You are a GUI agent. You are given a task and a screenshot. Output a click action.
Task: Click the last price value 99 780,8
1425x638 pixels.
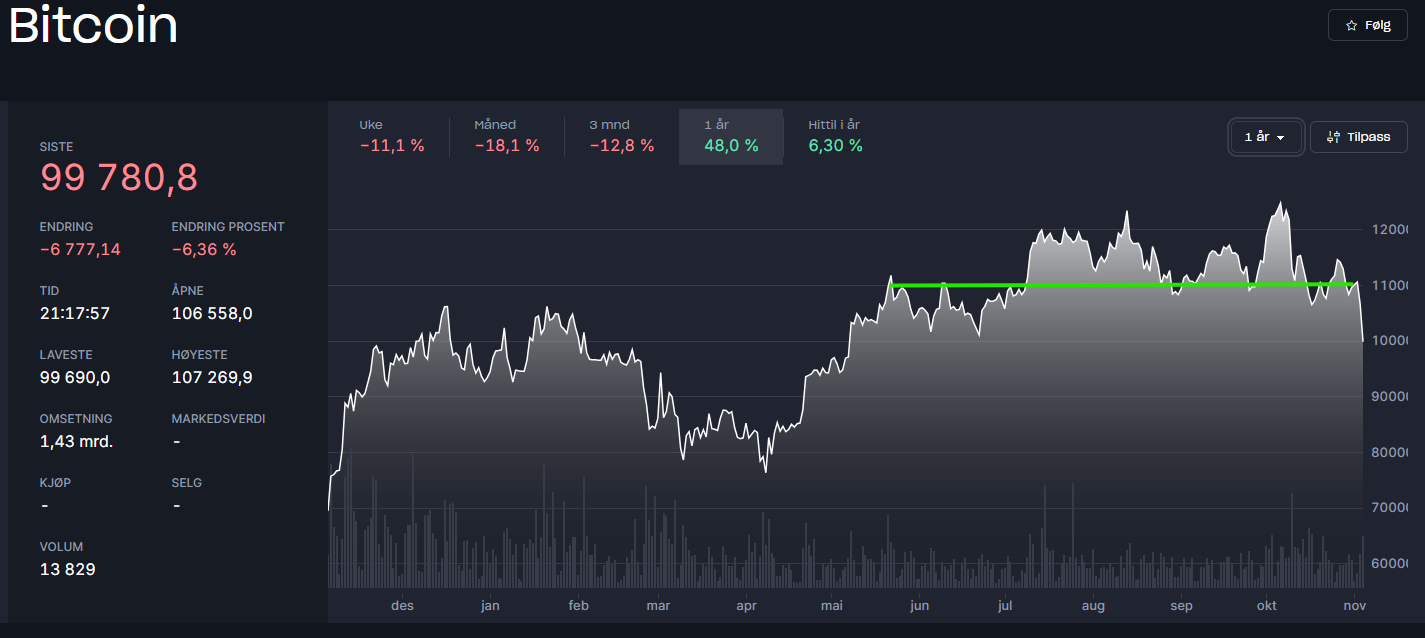pos(119,178)
